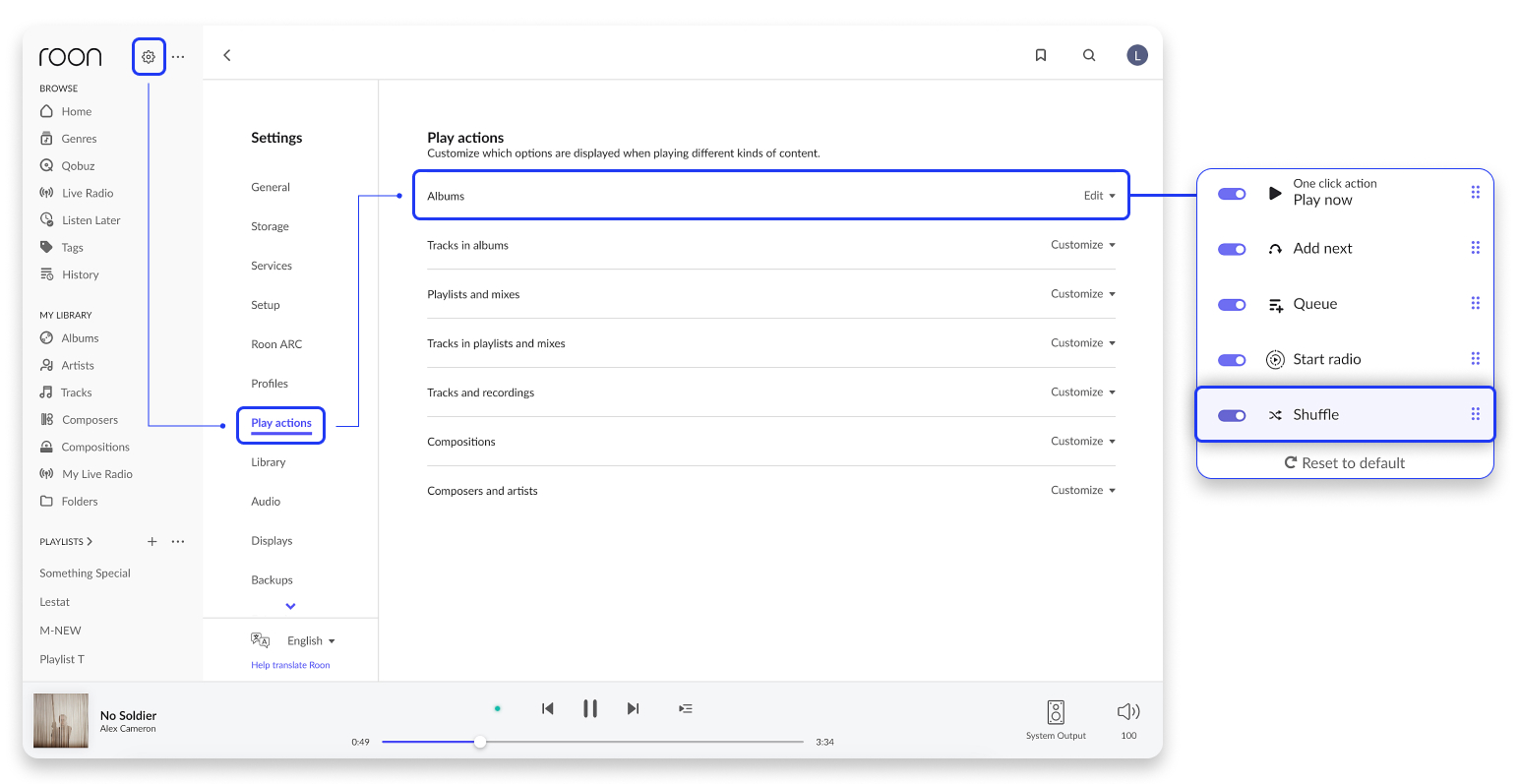Expand Customize for Playlists and mixes
The height and width of the screenshot is (784, 1519).
click(1083, 294)
